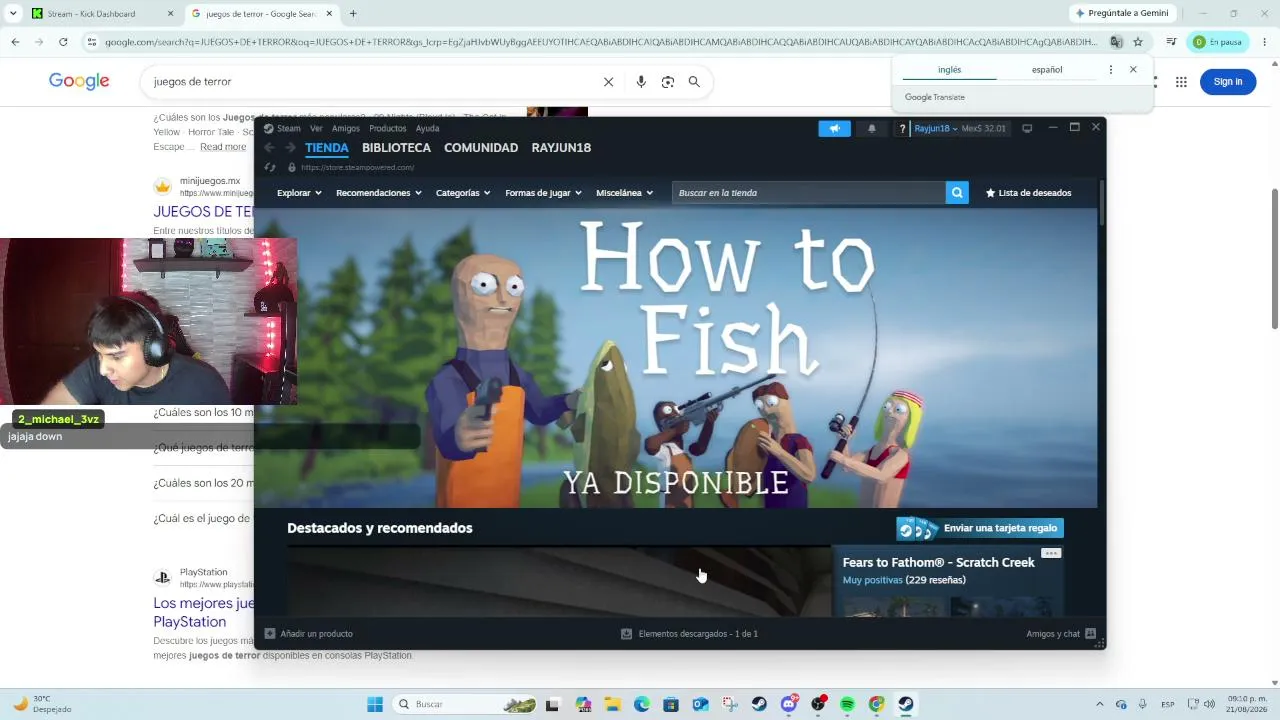This screenshot has width=1280, height=720.
Task: Open Google Lens image search
Action: pos(668,82)
